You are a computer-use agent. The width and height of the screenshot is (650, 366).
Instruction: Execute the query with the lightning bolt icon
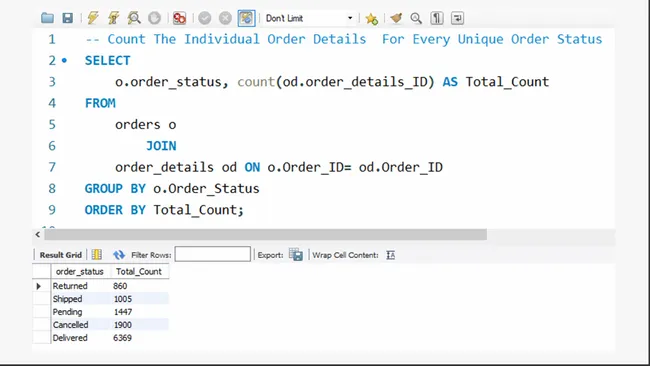click(x=93, y=18)
